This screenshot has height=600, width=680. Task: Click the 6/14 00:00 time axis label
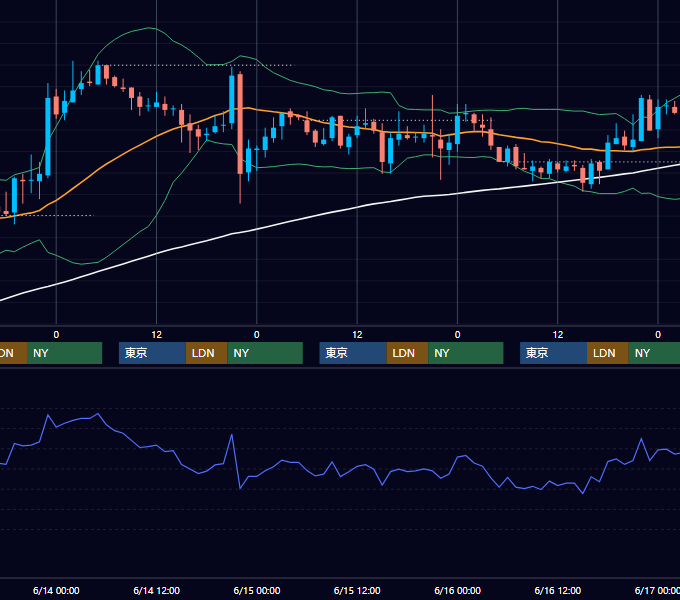56,590
